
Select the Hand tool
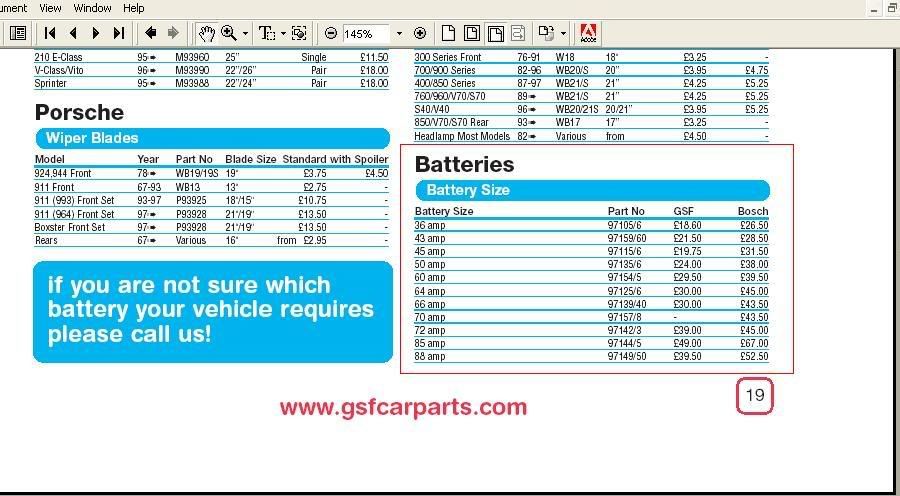click(205, 33)
